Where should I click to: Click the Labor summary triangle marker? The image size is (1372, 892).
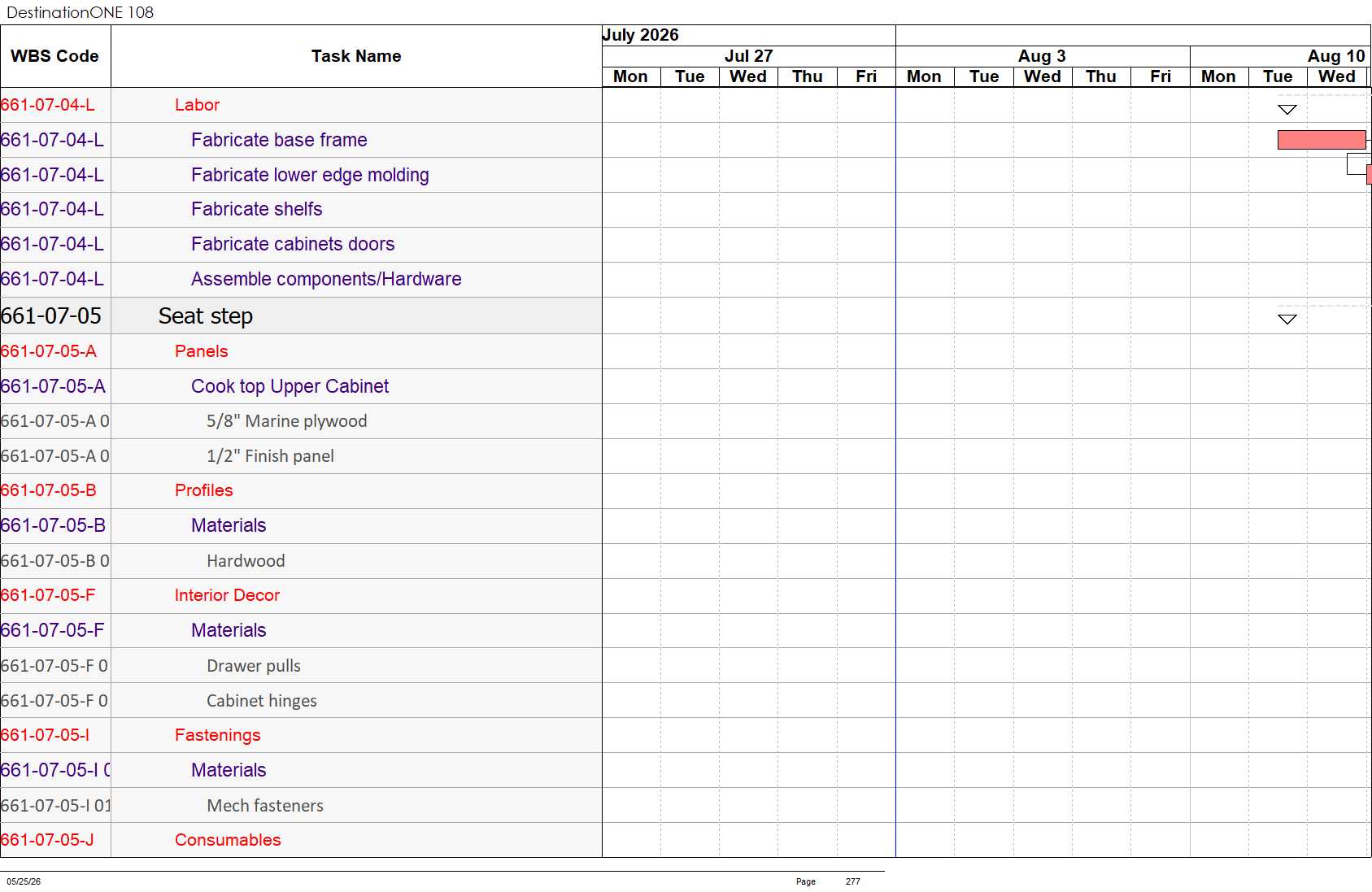coord(1287,110)
